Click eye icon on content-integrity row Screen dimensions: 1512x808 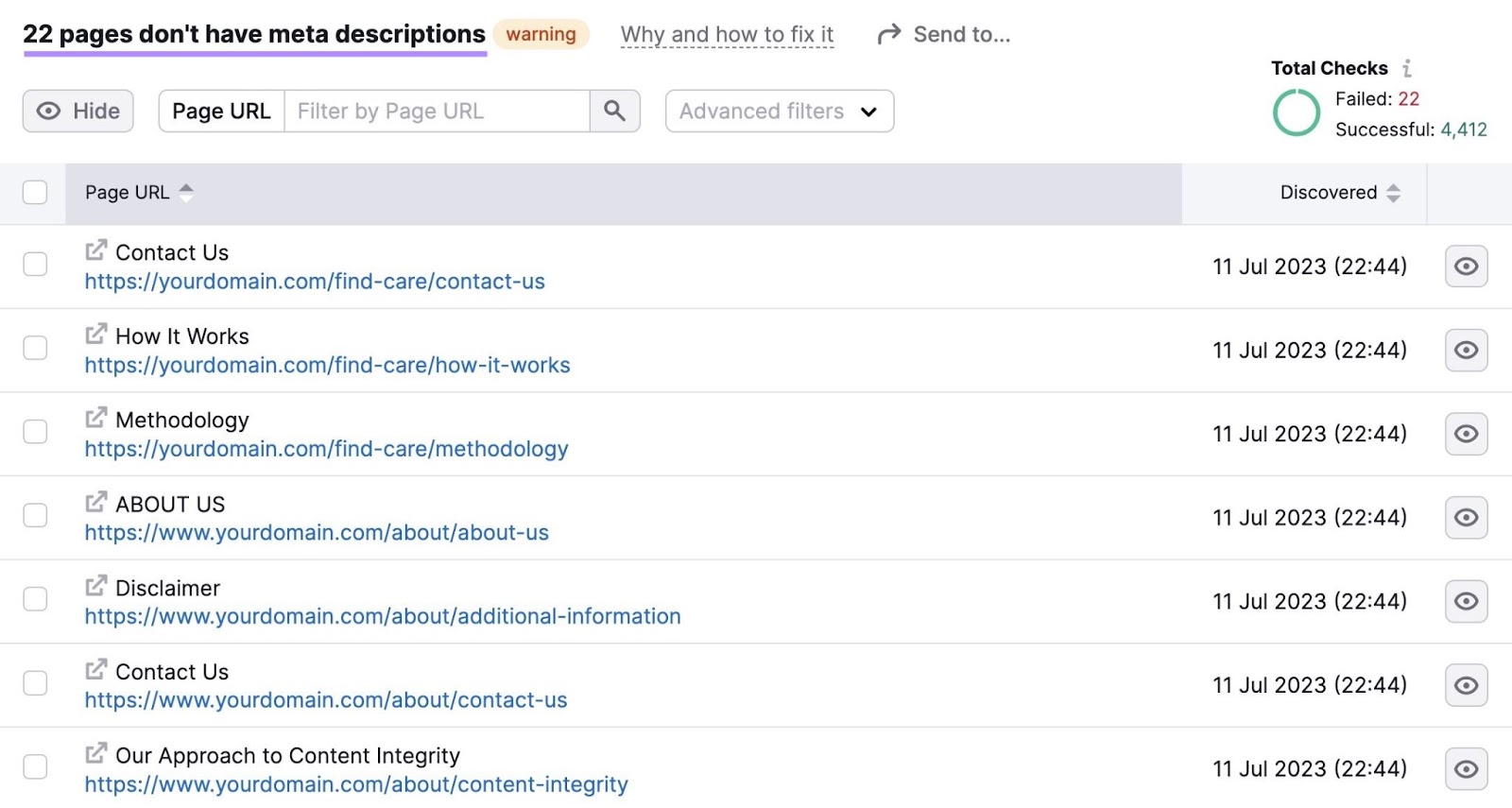pyautogui.click(x=1466, y=769)
